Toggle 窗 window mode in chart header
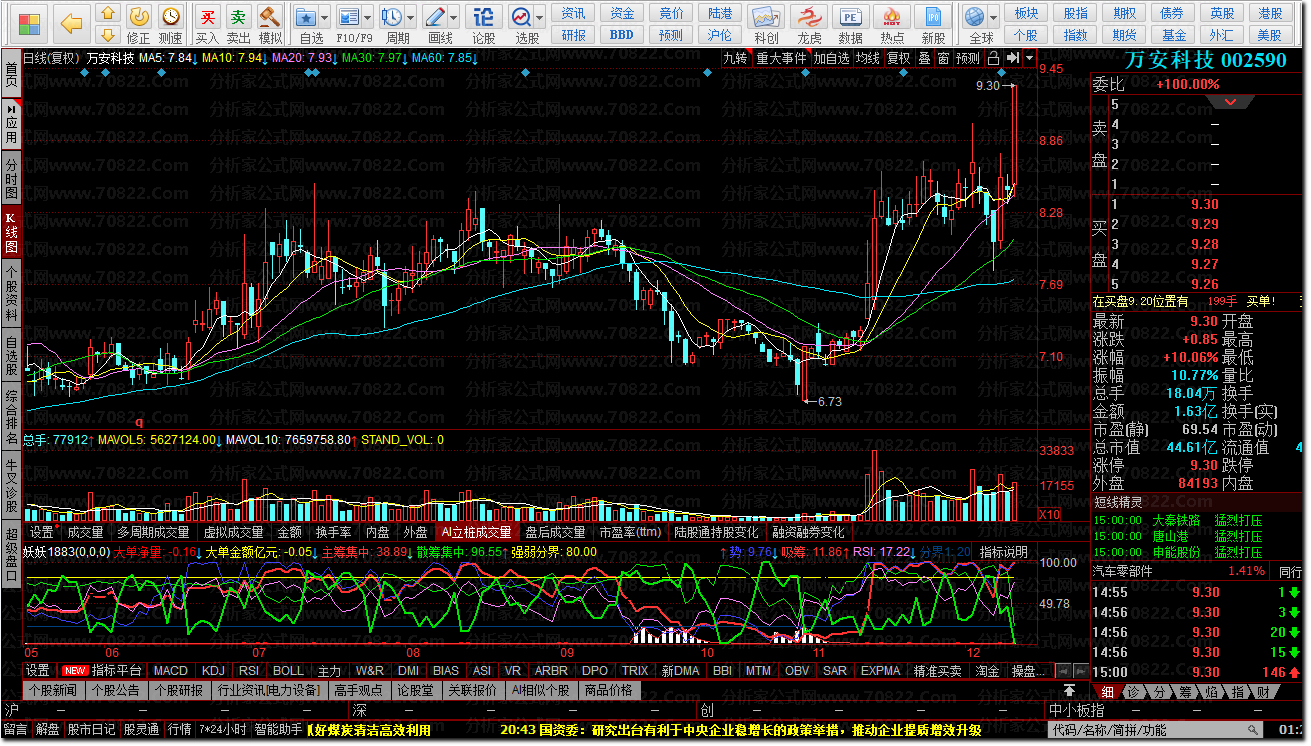This screenshot has height=746, width=1311. [943, 58]
